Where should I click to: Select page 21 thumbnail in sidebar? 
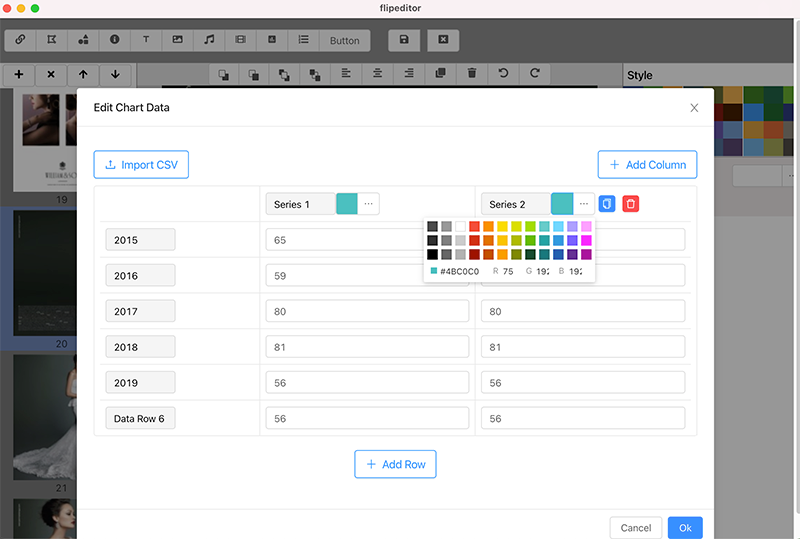click(45, 418)
